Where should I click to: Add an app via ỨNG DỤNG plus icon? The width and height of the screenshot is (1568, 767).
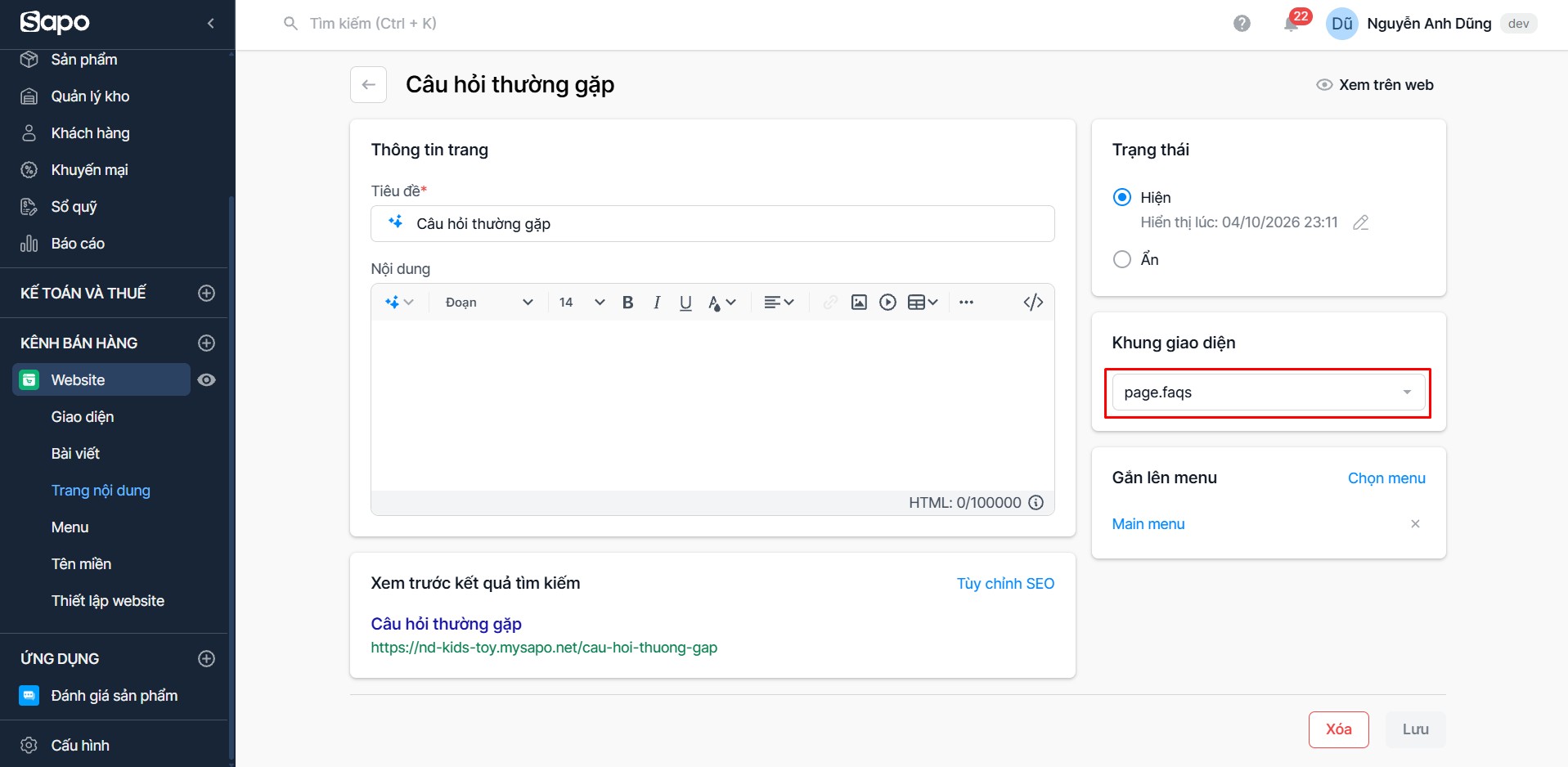[x=207, y=658]
